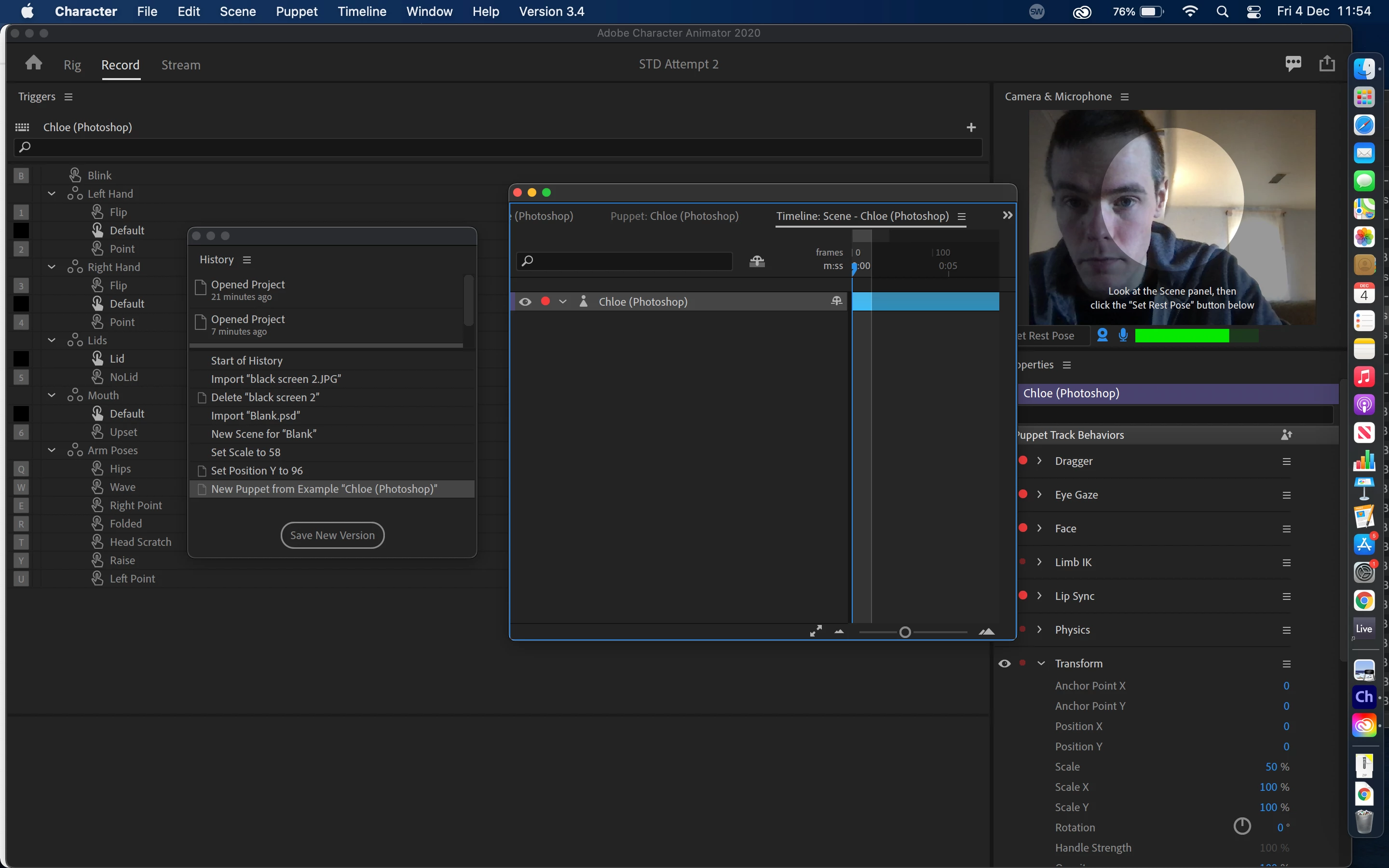The image size is (1389, 868).
Task: Expand the Eye Gaze behavior
Action: point(1039,495)
